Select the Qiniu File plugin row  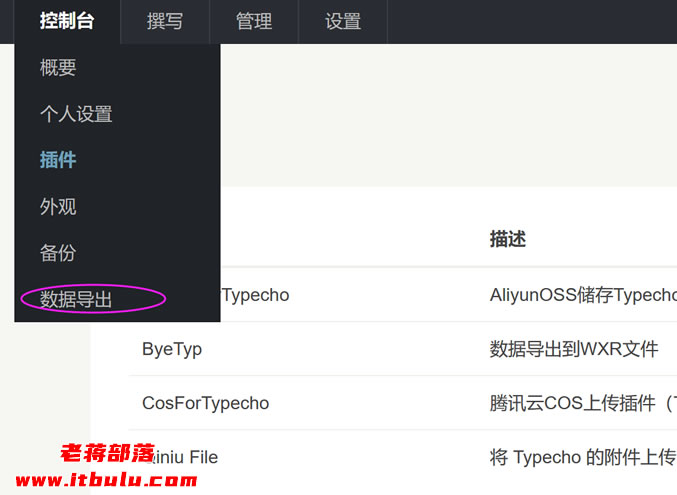tap(182, 457)
